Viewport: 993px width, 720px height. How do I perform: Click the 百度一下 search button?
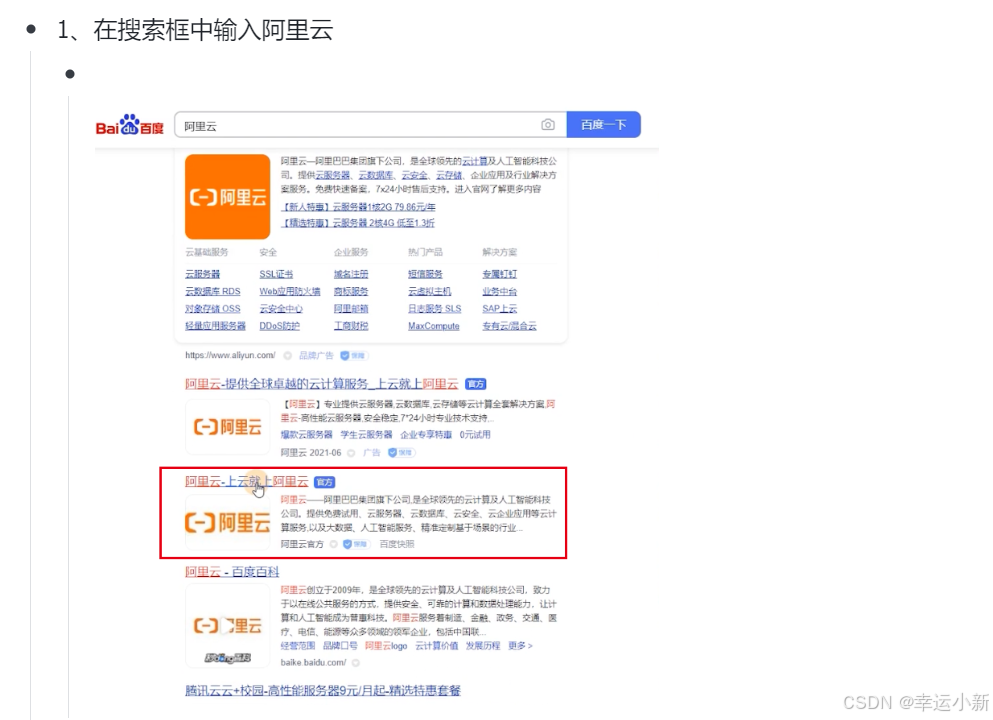pyautogui.click(x=604, y=125)
